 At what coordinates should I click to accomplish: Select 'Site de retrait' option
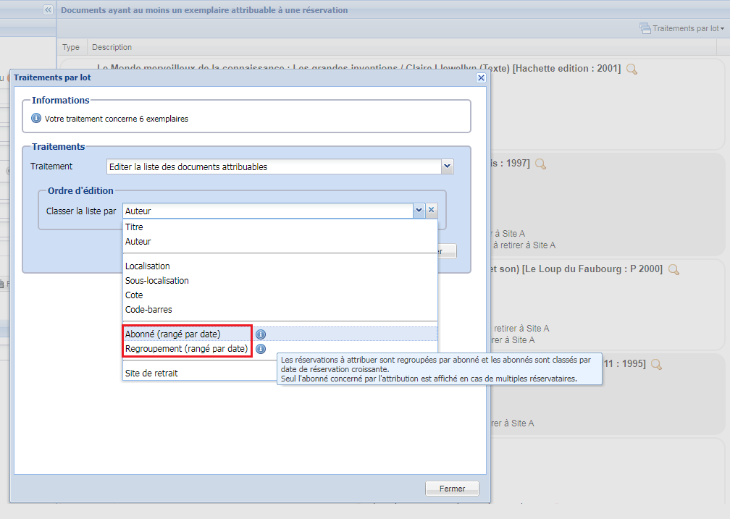(151, 373)
